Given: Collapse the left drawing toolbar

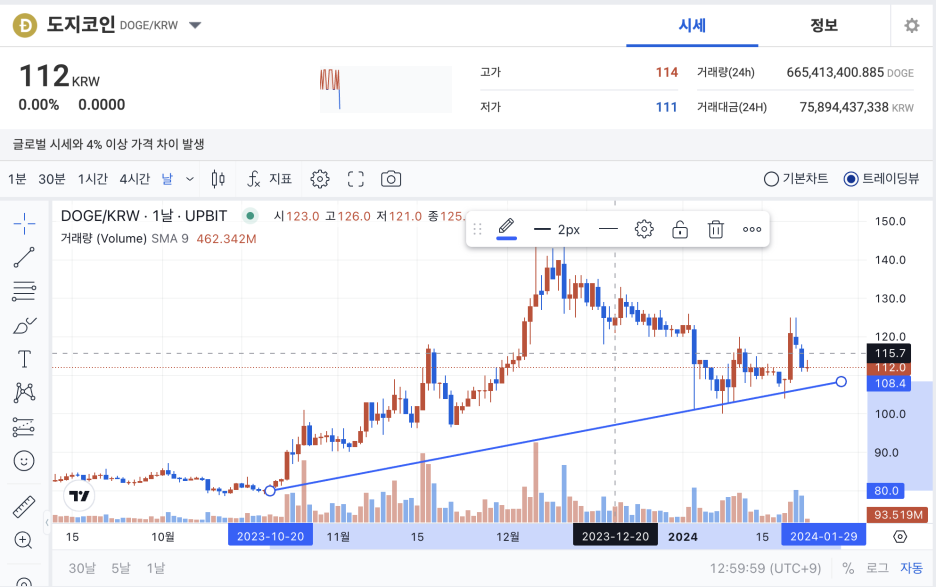Looking at the screenshot, I should [47, 523].
